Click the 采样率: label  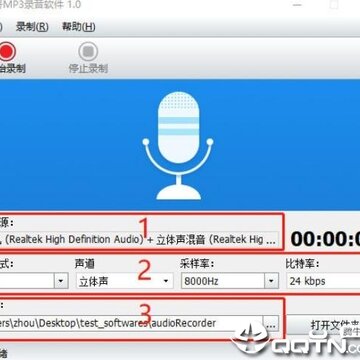pyautogui.click(x=197, y=264)
